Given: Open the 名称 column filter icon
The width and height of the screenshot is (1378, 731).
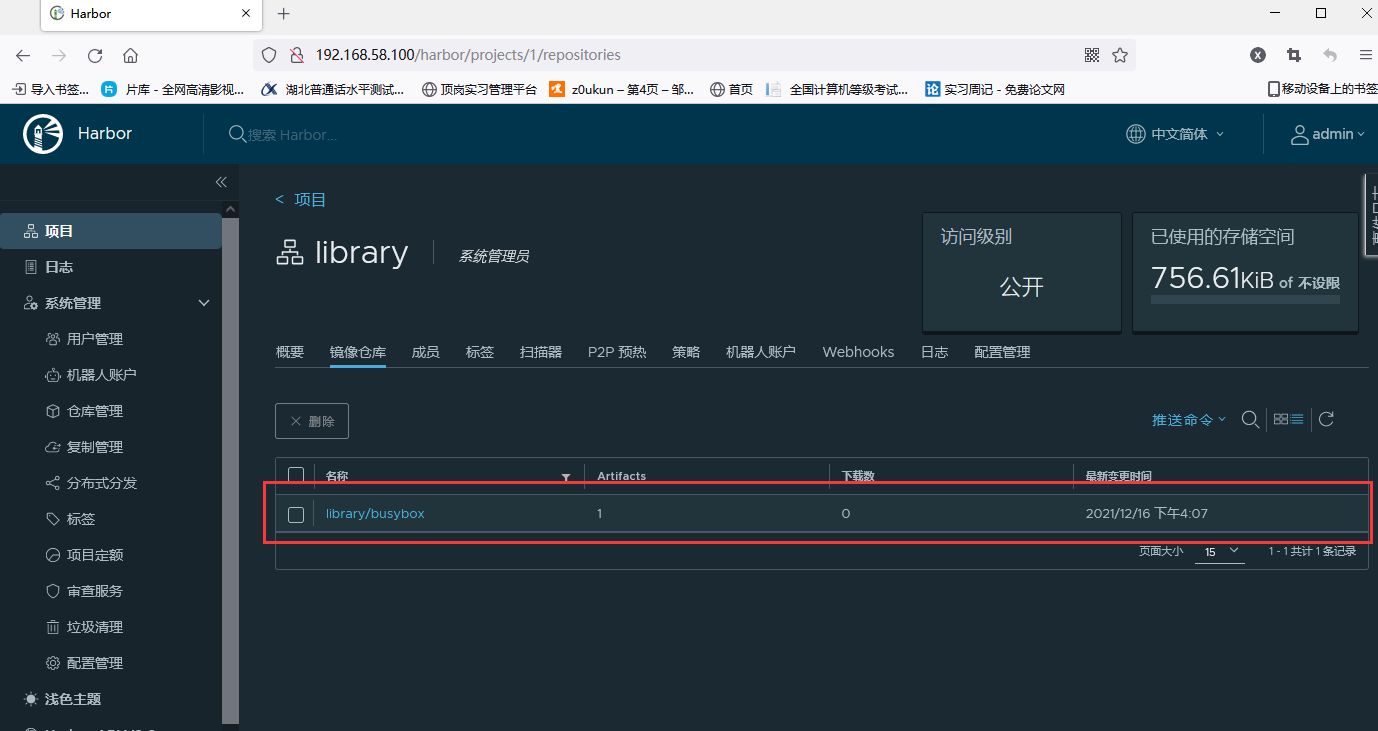Looking at the screenshot, I should (x=566, y=477).
